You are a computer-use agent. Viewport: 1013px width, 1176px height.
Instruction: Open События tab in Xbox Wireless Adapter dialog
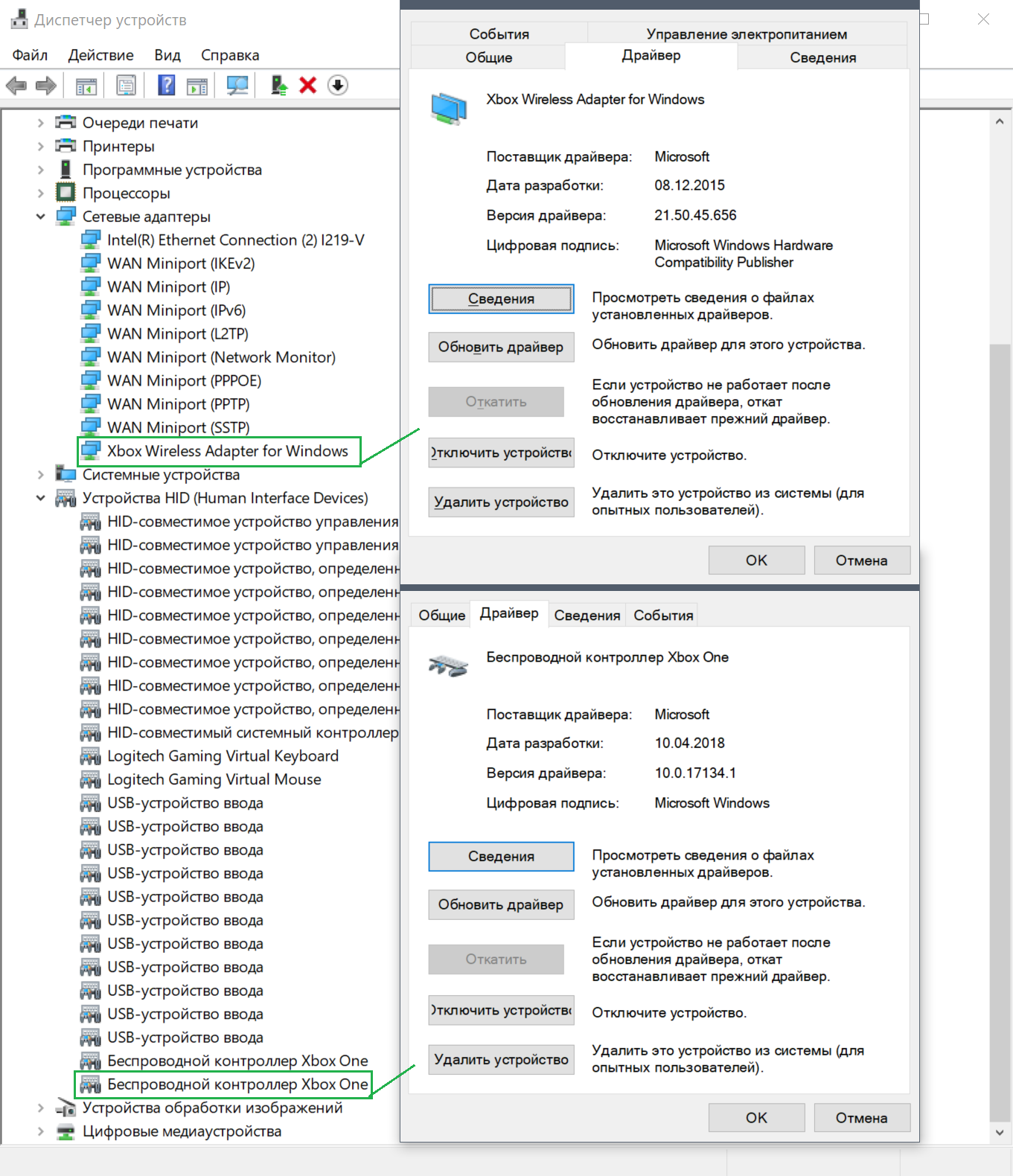pyautogui.click(x=499, y=33)
